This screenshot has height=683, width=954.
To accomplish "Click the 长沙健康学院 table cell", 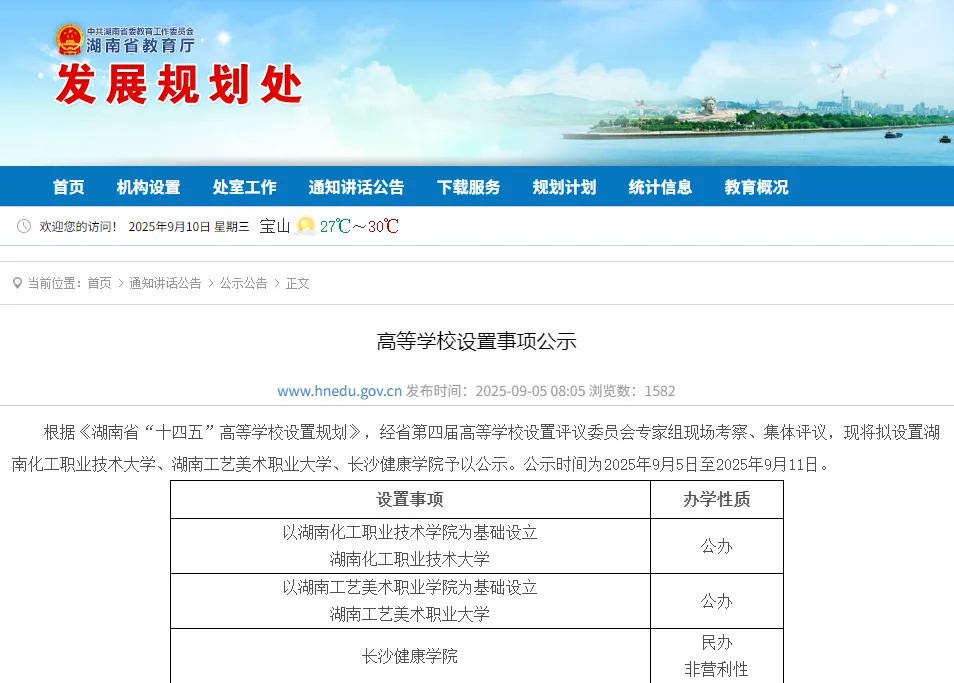I will pos(410,656).
